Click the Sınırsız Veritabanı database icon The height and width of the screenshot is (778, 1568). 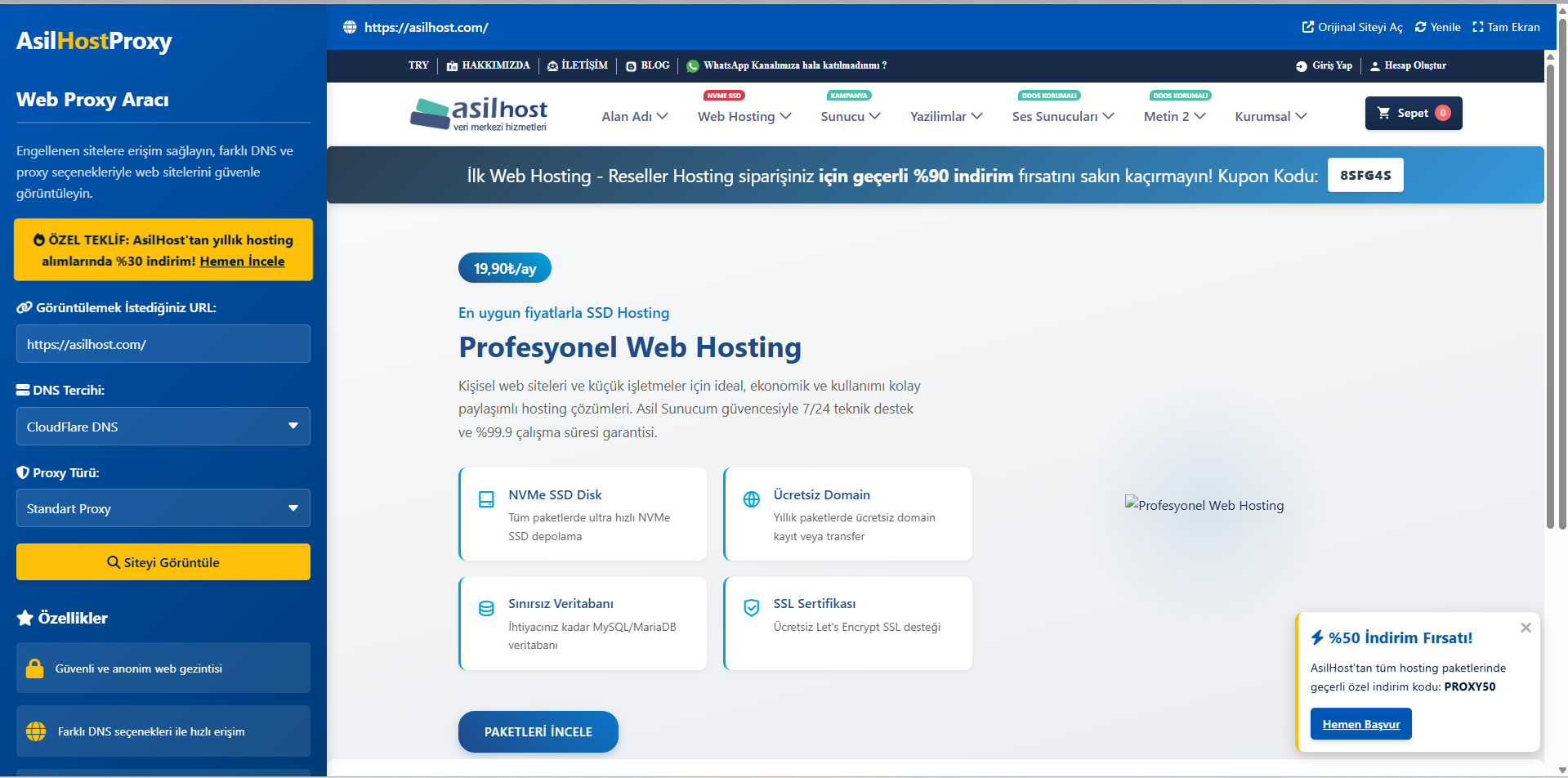(x=486, y=608)
